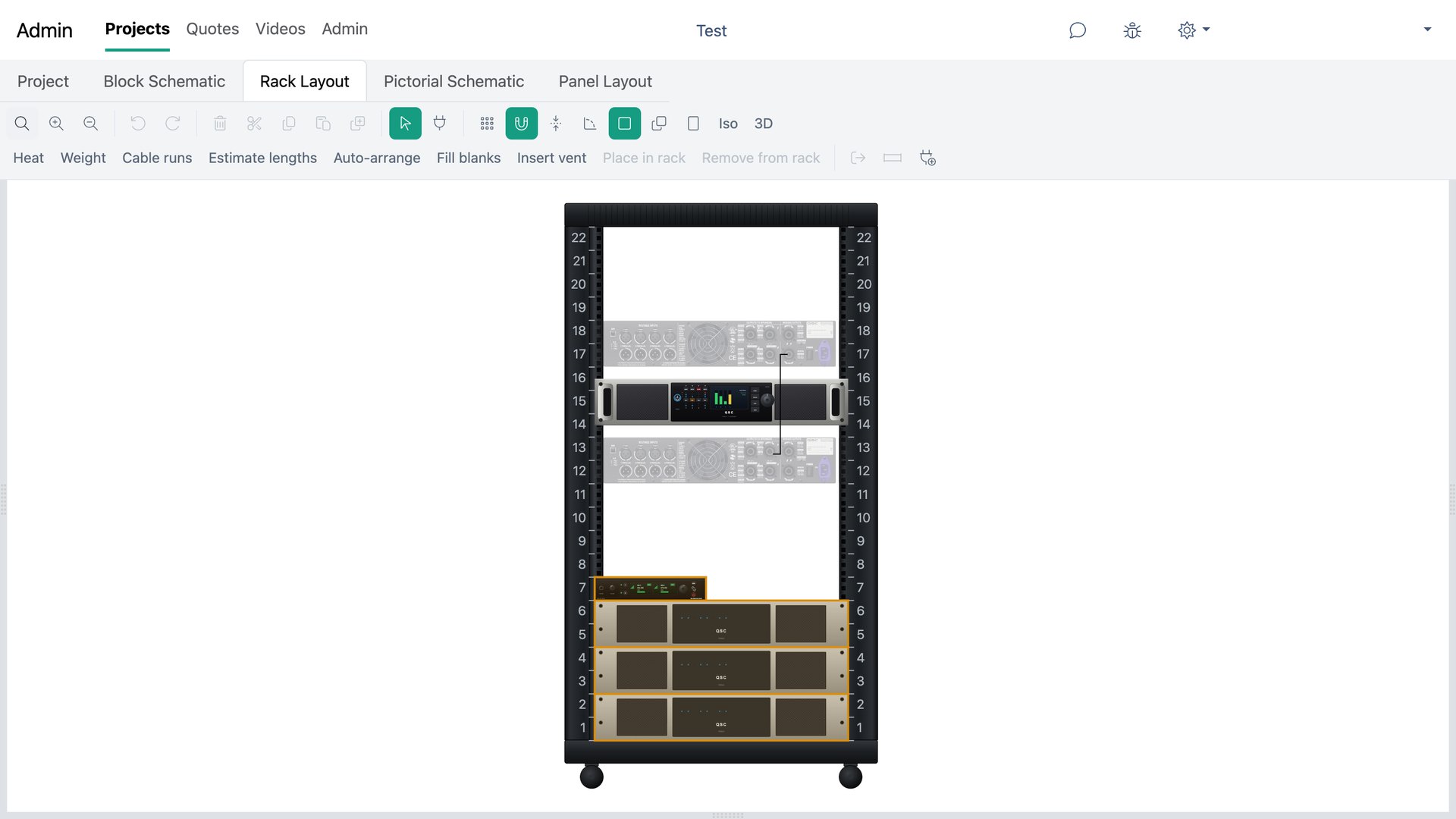Viewport: 1456px width, 819px height.
Task: Click the blank panel rectangle icon
Action: 893,158
